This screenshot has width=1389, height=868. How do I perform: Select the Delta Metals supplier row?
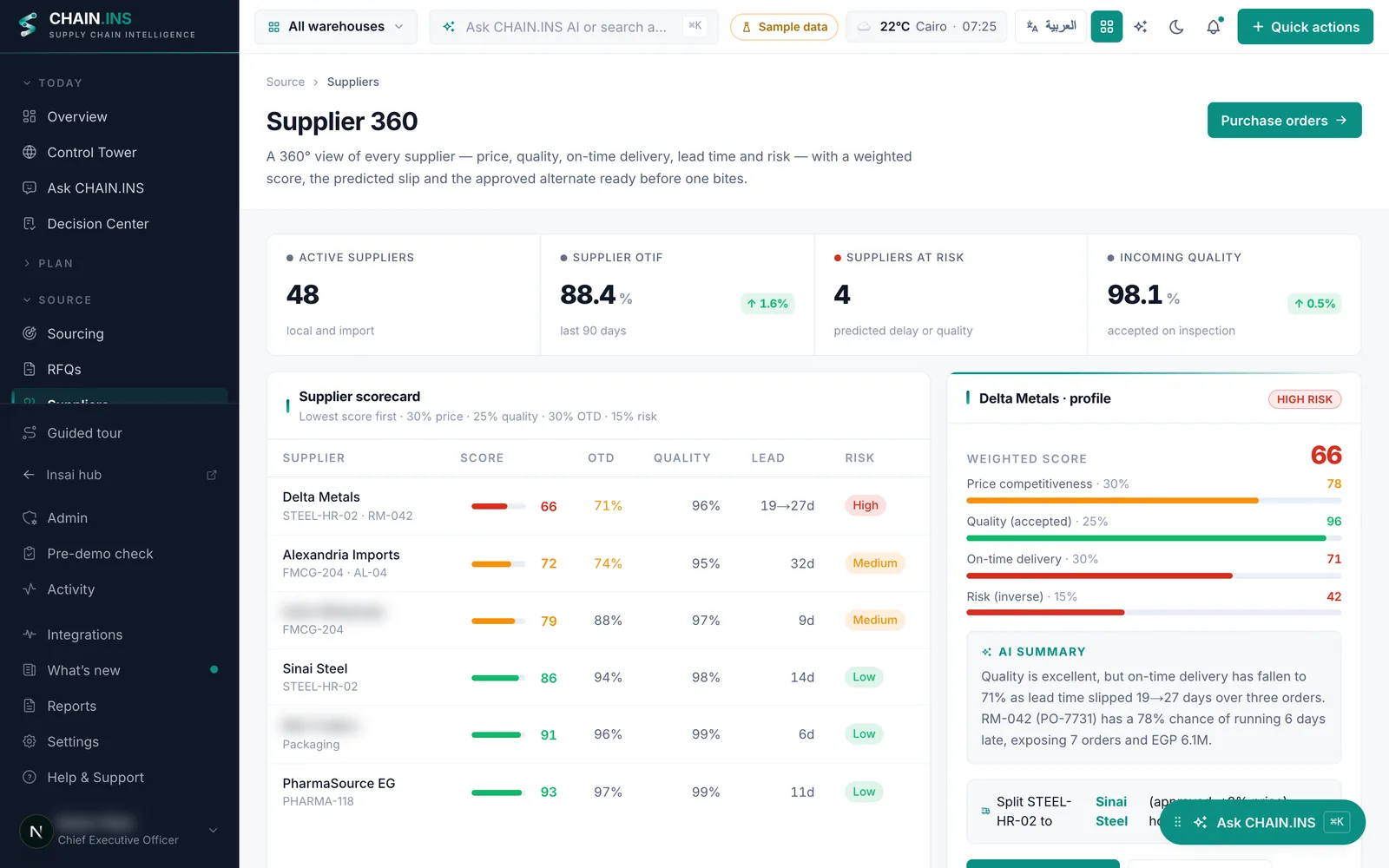598,506
